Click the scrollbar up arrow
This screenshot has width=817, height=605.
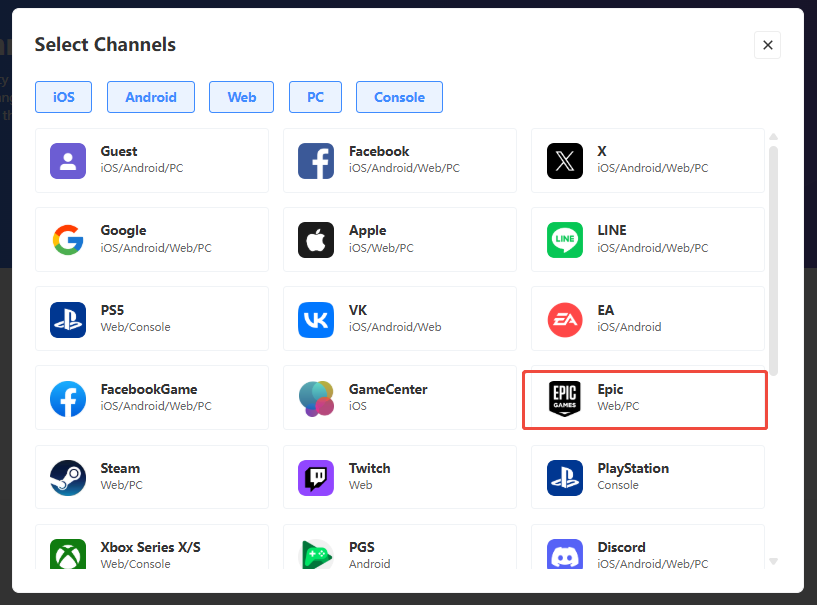pos(773,137)
